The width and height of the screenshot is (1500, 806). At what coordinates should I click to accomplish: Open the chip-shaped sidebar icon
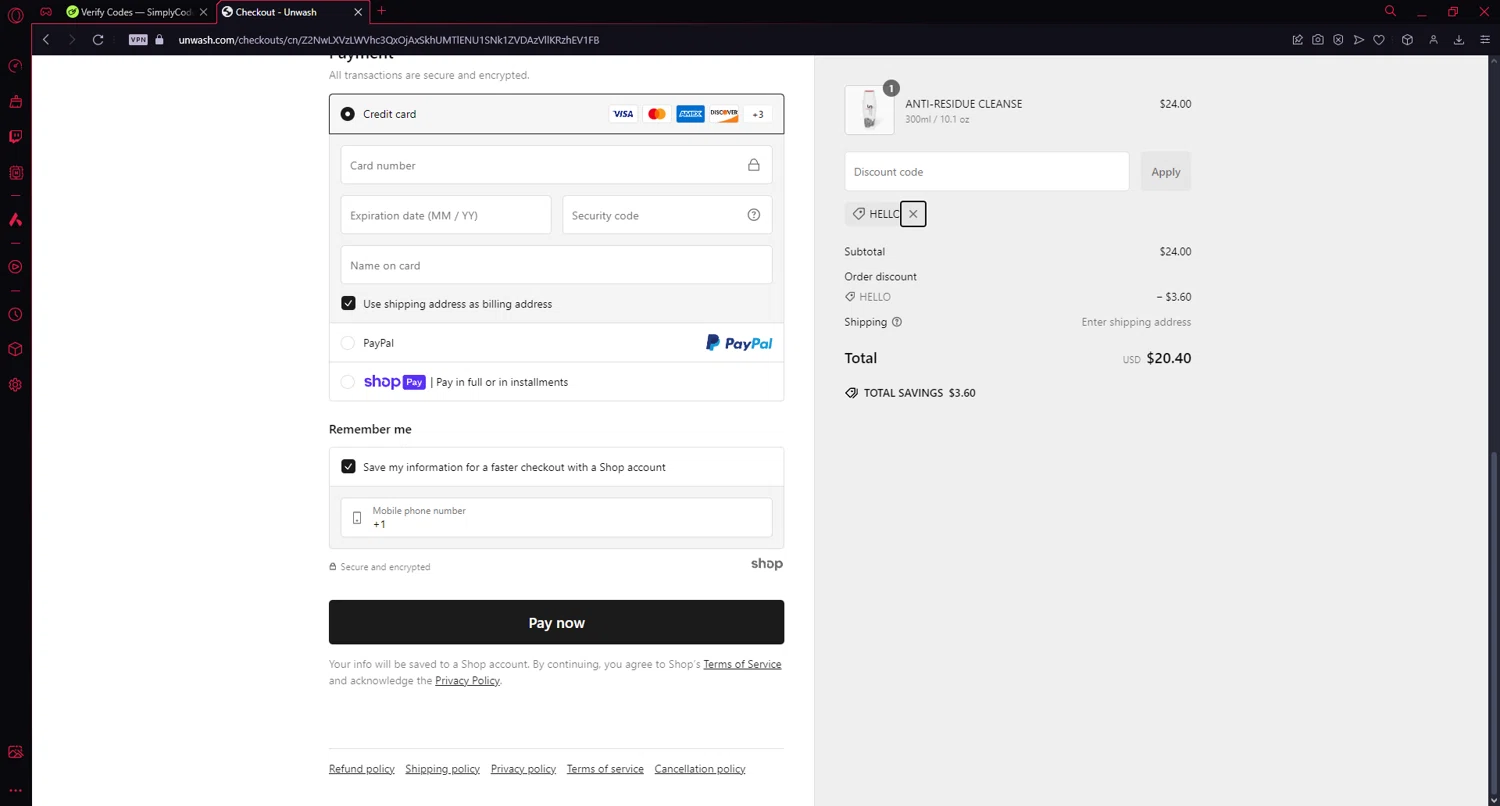(x=15, y=173)
